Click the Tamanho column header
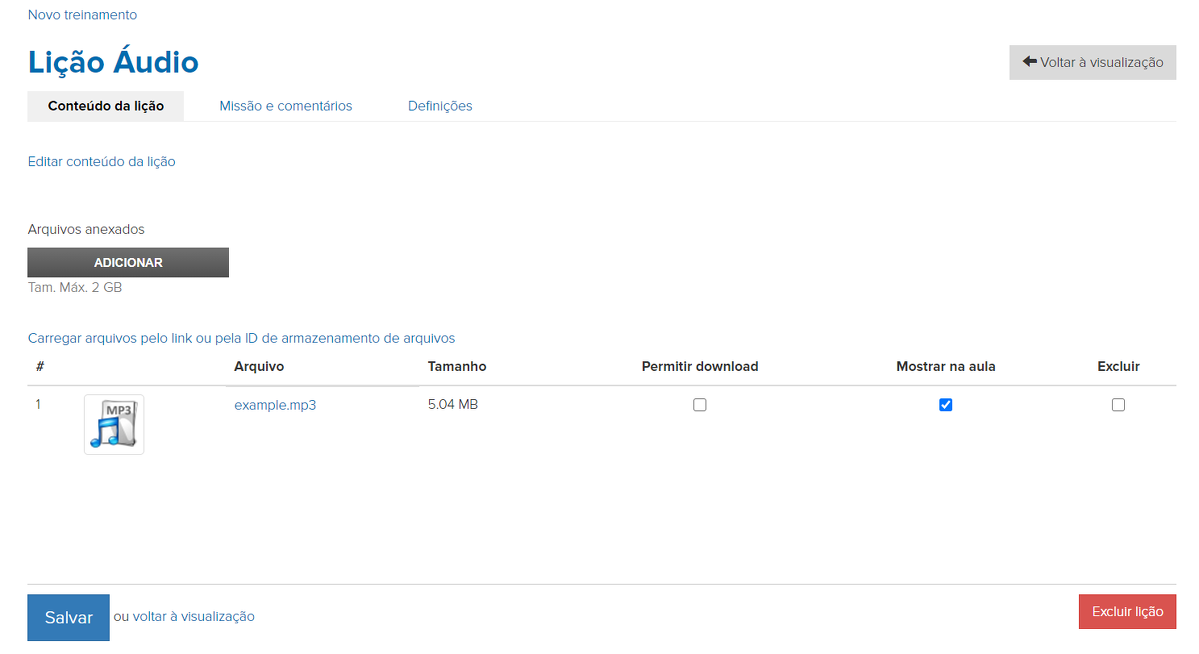This screenshot has width=1199, height=654. pos(457,366)
